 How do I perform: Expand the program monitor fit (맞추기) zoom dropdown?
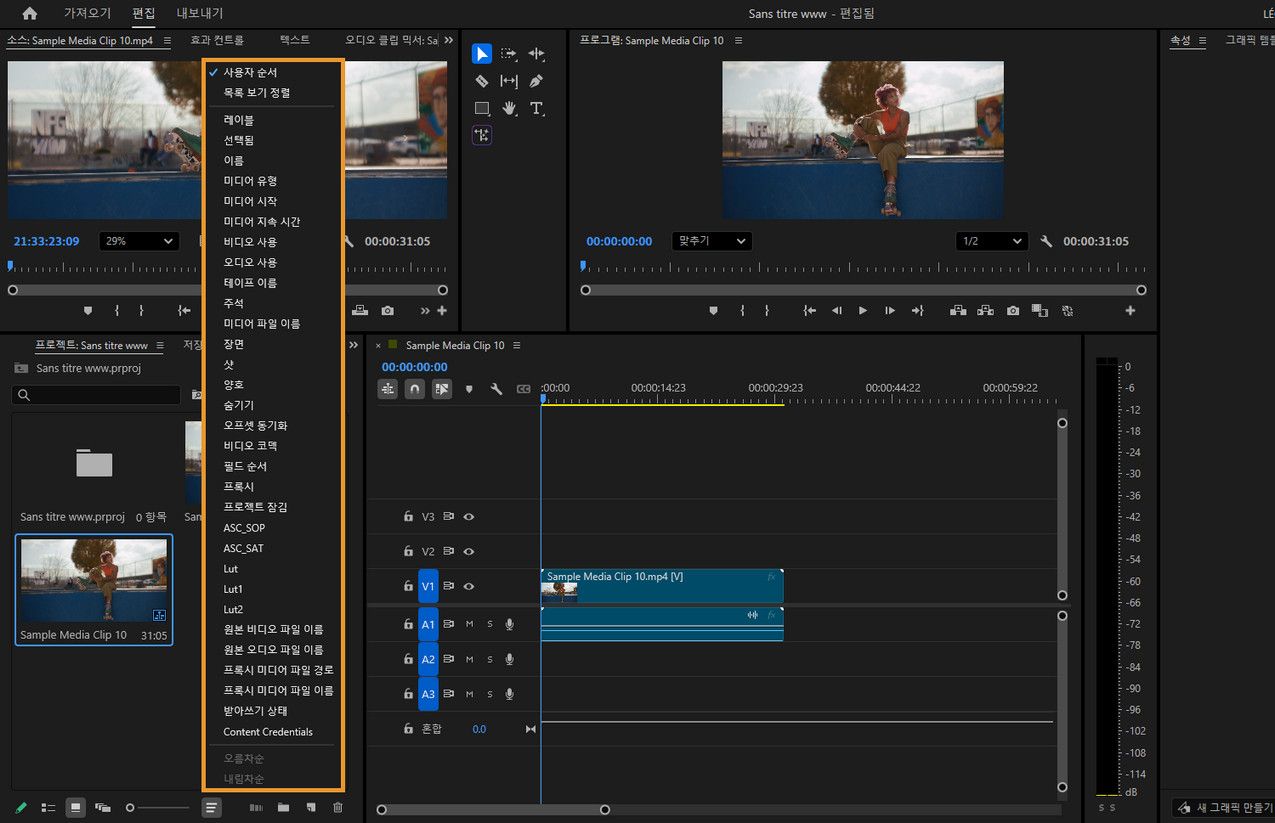click(x=711, y=241)
